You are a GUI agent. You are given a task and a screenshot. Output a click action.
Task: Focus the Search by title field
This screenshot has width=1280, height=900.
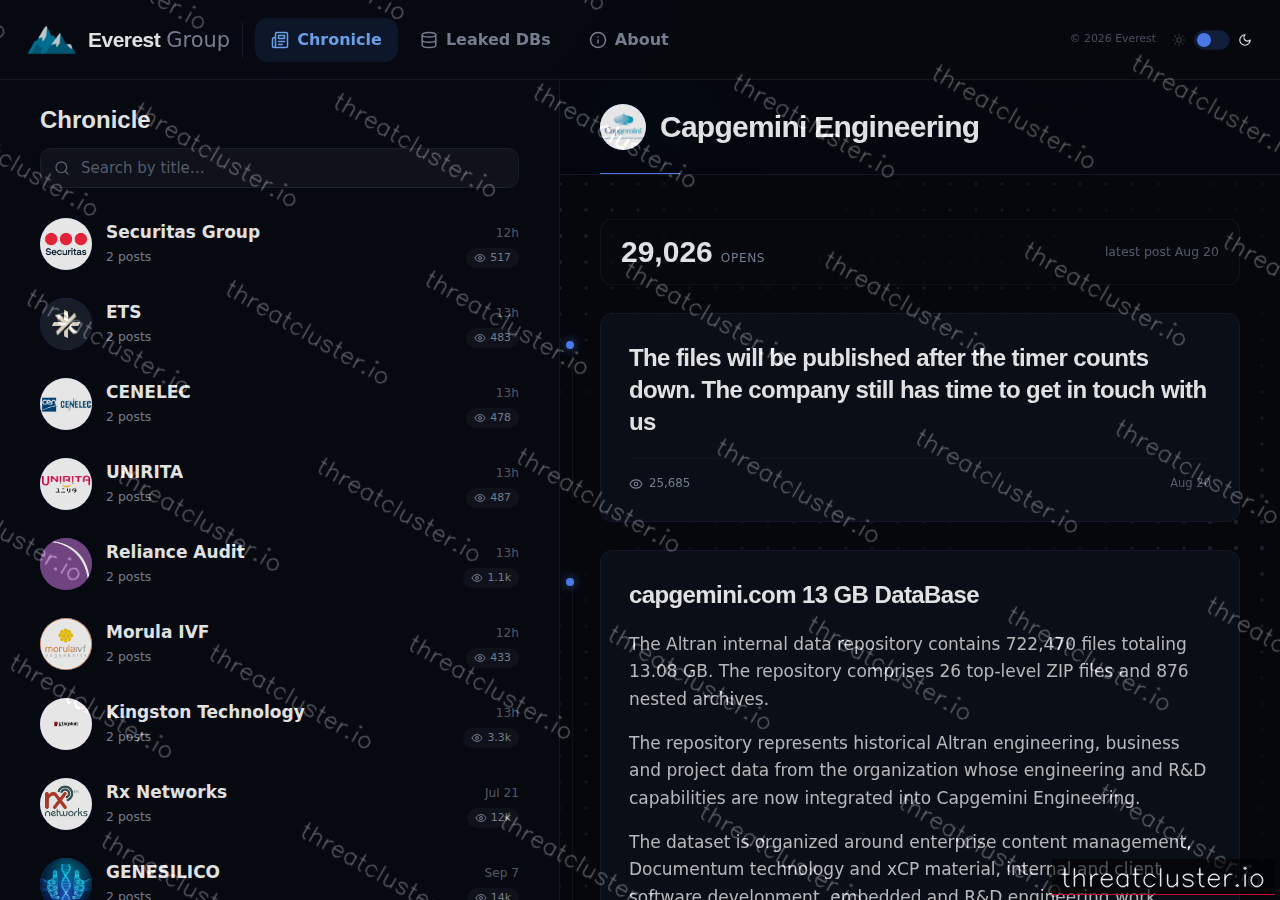click(x=279, y=168)
